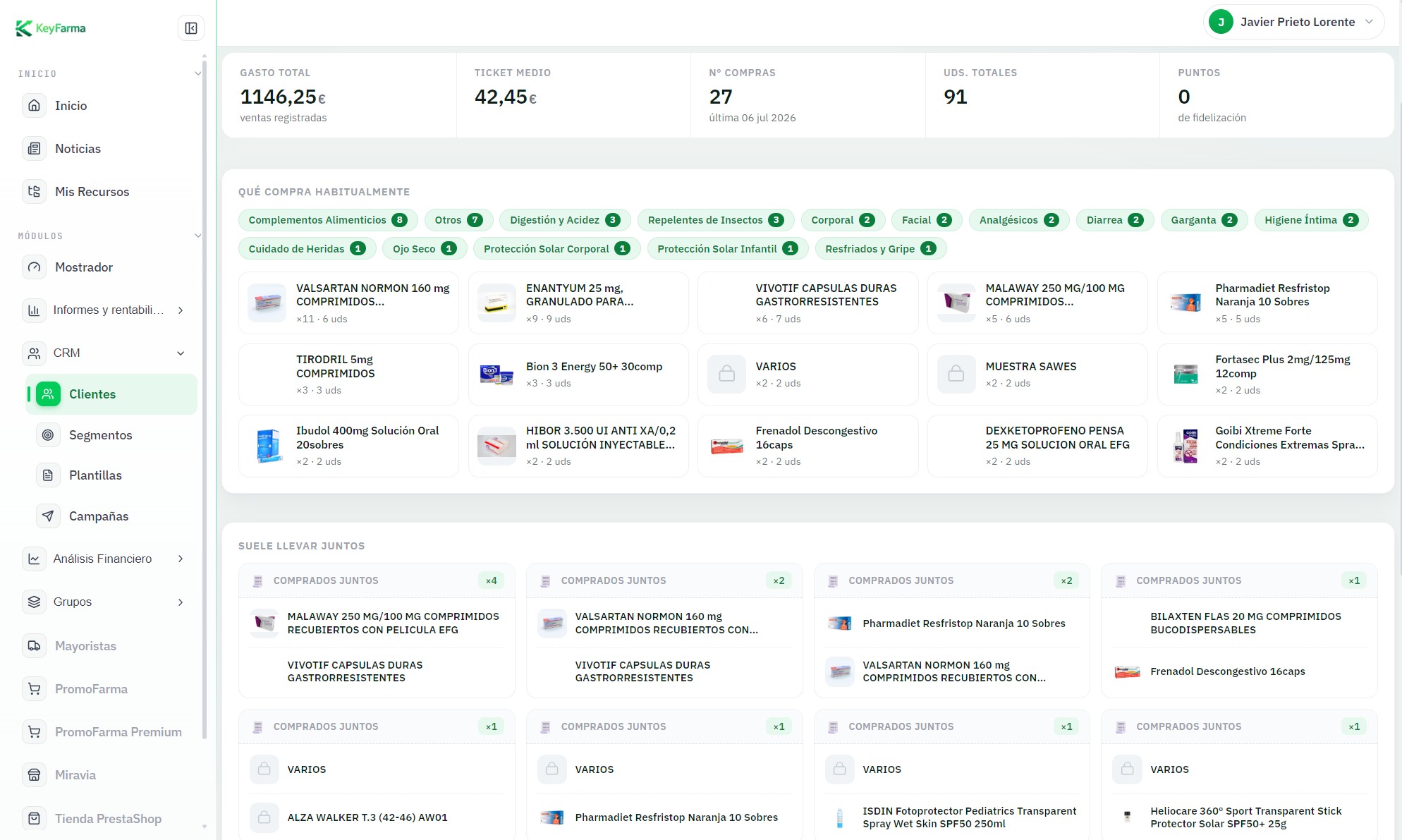Click the Resfriados y Gripe chip
The height and width of the screenshot is (840, 1402).
(x=881, y=249)
